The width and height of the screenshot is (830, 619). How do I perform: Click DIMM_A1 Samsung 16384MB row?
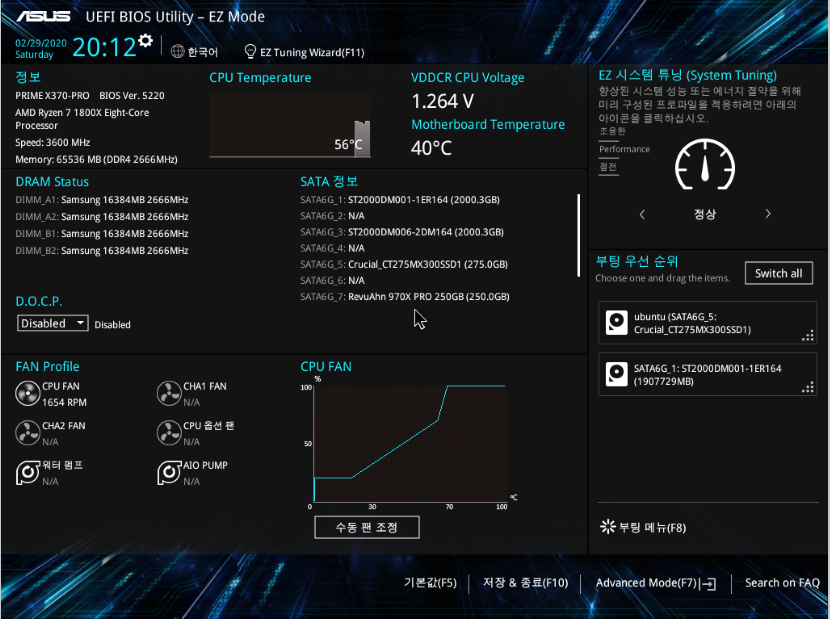(x=102, y=200)
